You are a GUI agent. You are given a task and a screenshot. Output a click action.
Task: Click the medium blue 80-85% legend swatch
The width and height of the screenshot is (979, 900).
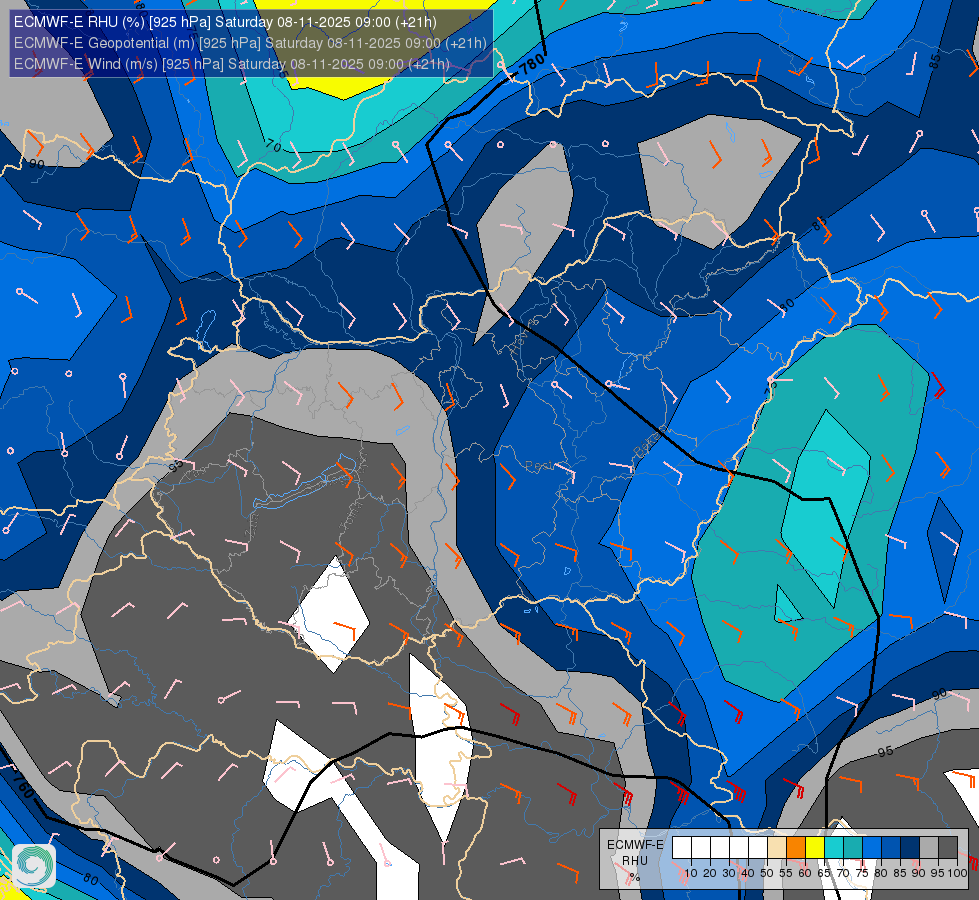click(891, 848)
